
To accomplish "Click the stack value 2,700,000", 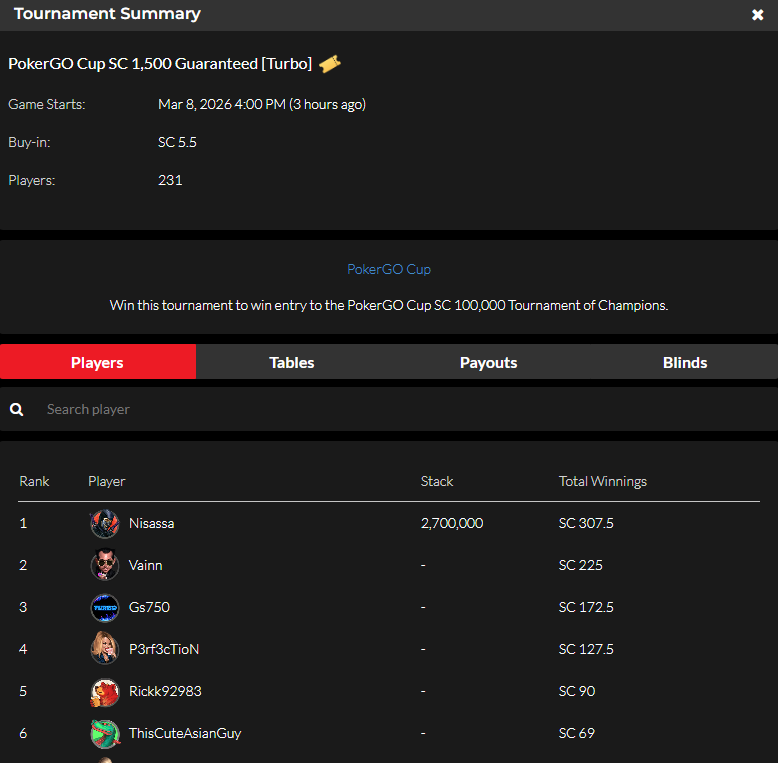I will pos(452,523).
